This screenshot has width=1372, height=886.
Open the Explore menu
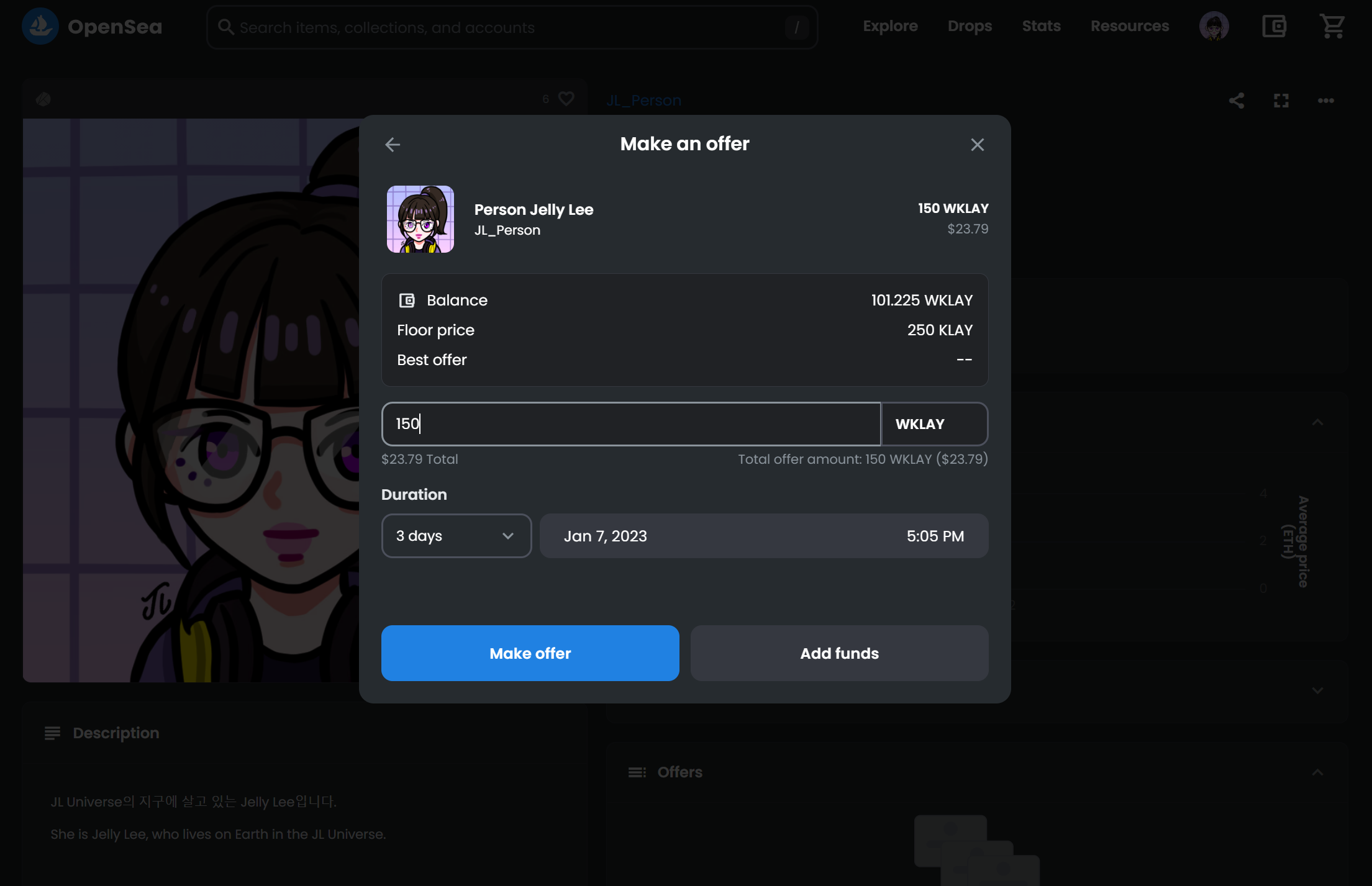pyautogui.click(x=890, y=27)
